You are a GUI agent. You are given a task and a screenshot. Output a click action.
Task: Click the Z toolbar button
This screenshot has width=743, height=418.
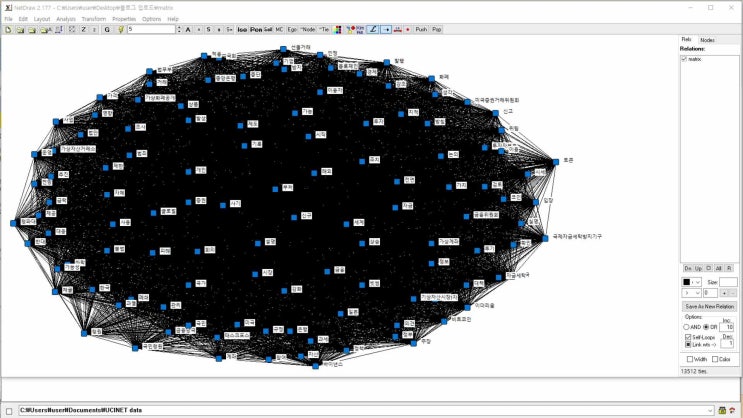point(83,29)
